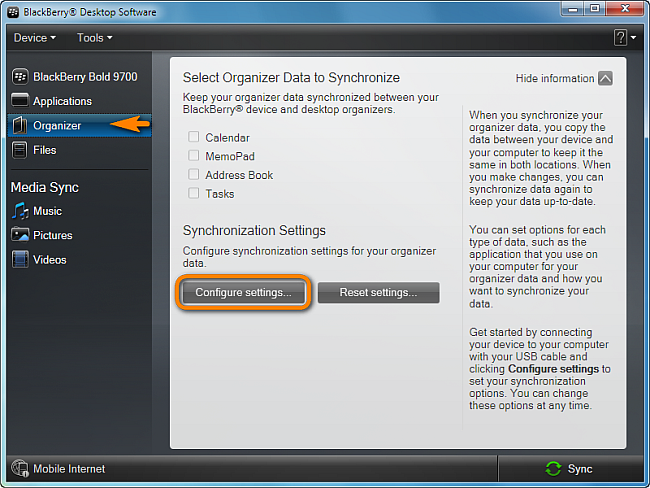Viewport: 650px width, 488px height.
Task: Open Music under Media Sync
Action: pyautogui.click(x=47, y=211)
